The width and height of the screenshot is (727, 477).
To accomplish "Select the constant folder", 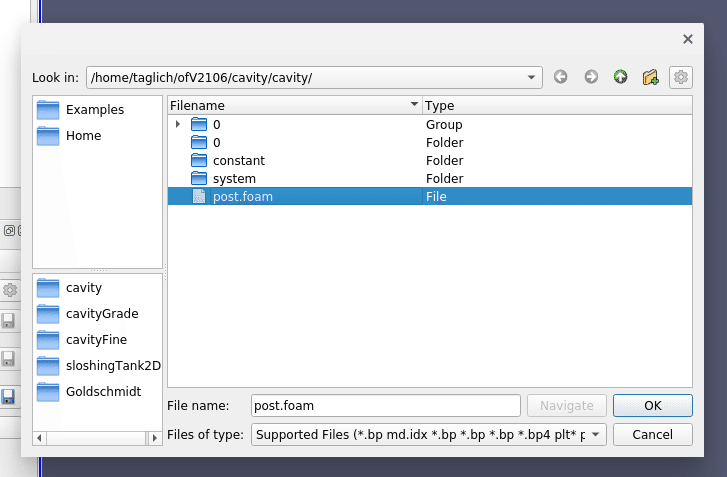I will [430, 160].
